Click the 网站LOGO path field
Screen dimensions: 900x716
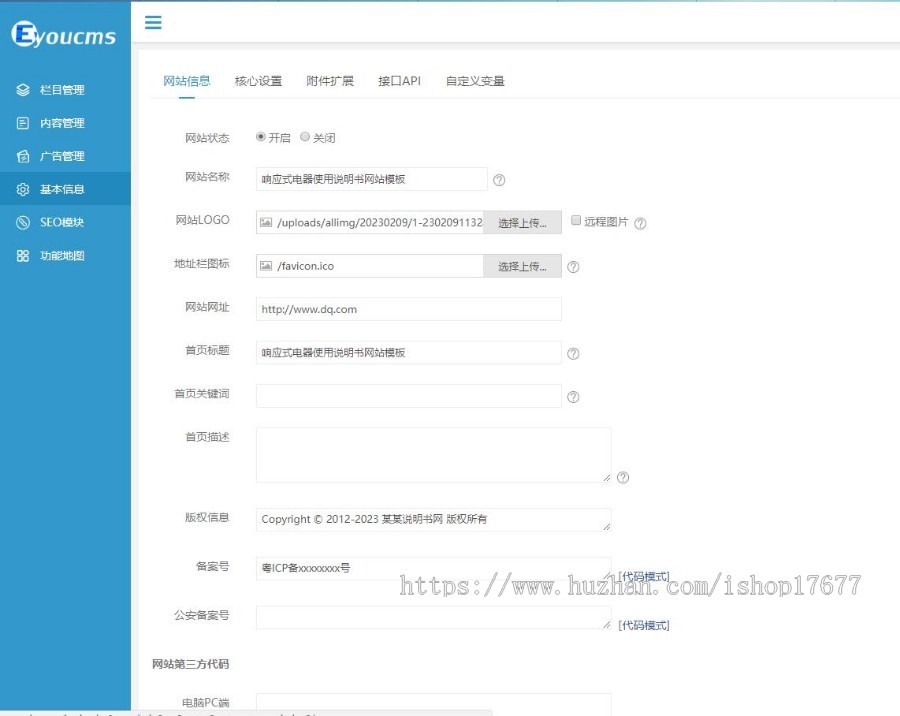click(370, 222)
